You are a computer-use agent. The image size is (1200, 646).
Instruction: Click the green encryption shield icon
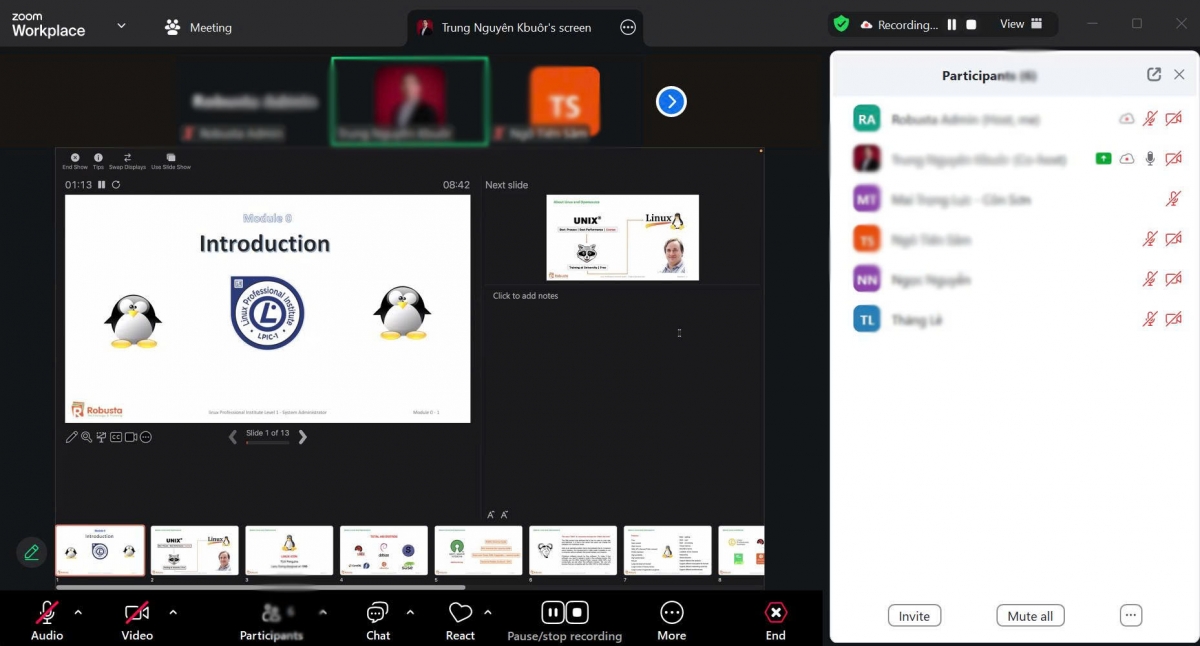[x=841, y=24]
